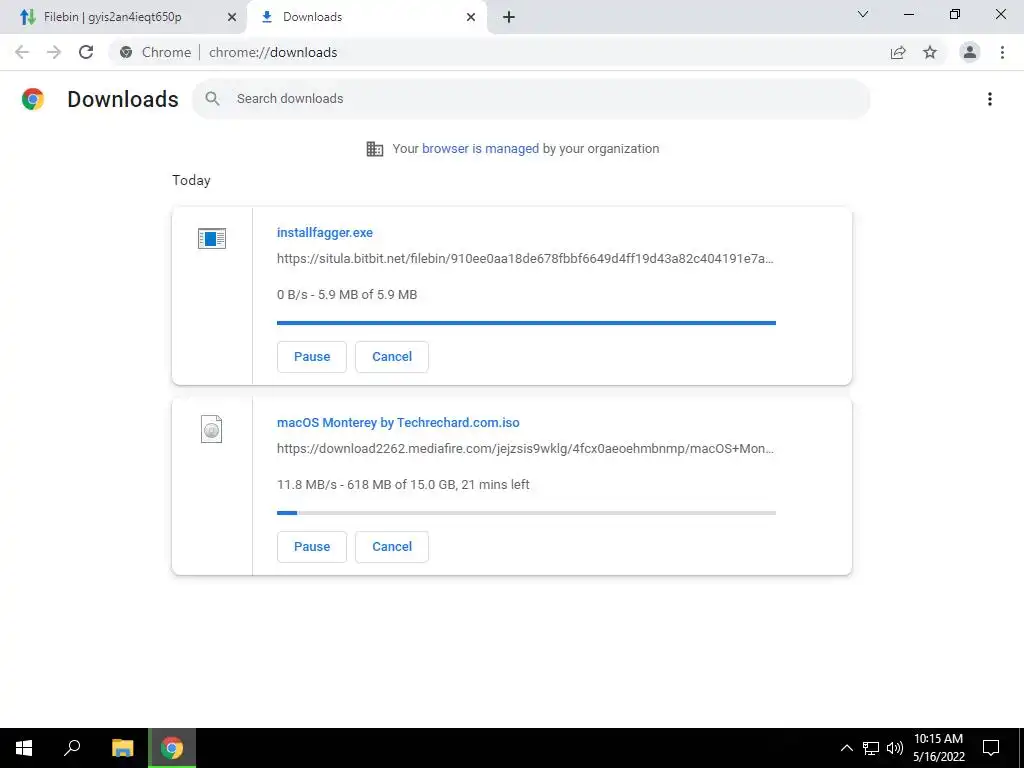Cancel the installfagger.exe download
The width and height of the screenshot is (1024, 768).
point(392,357)
